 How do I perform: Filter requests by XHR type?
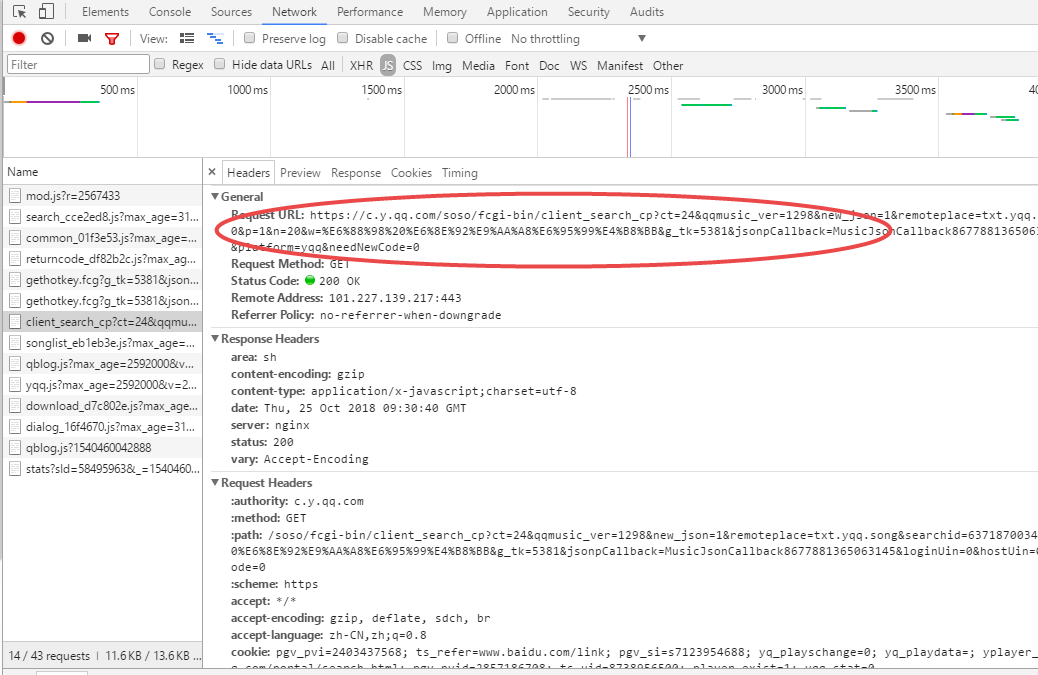361,65
